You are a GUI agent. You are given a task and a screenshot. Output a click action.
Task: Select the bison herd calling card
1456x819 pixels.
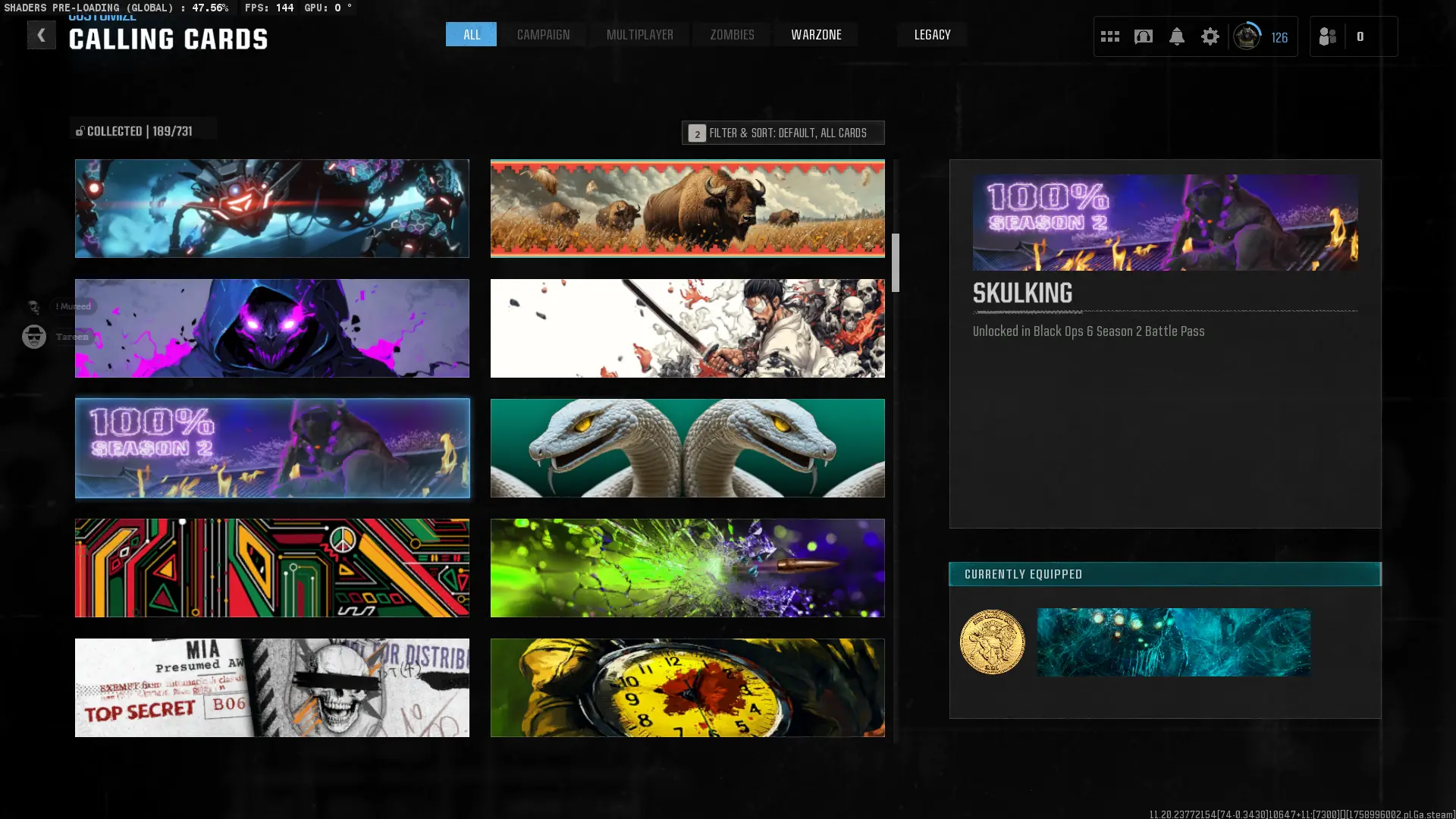687,209
